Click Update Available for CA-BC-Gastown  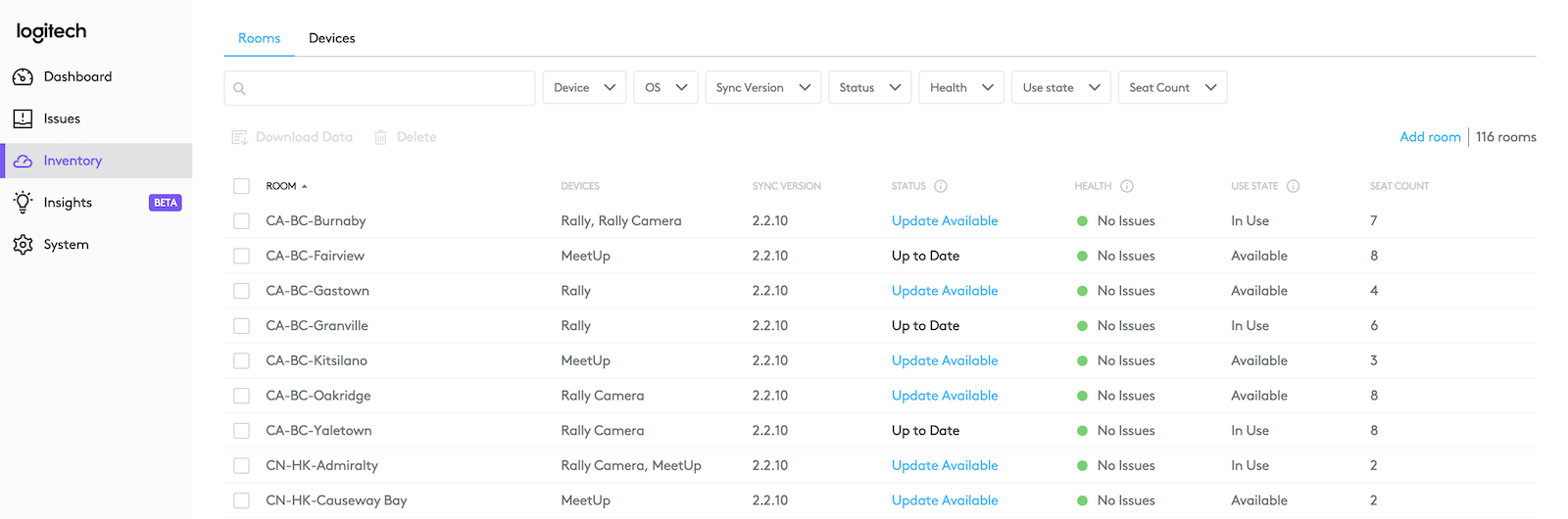[x=945, y=291]
